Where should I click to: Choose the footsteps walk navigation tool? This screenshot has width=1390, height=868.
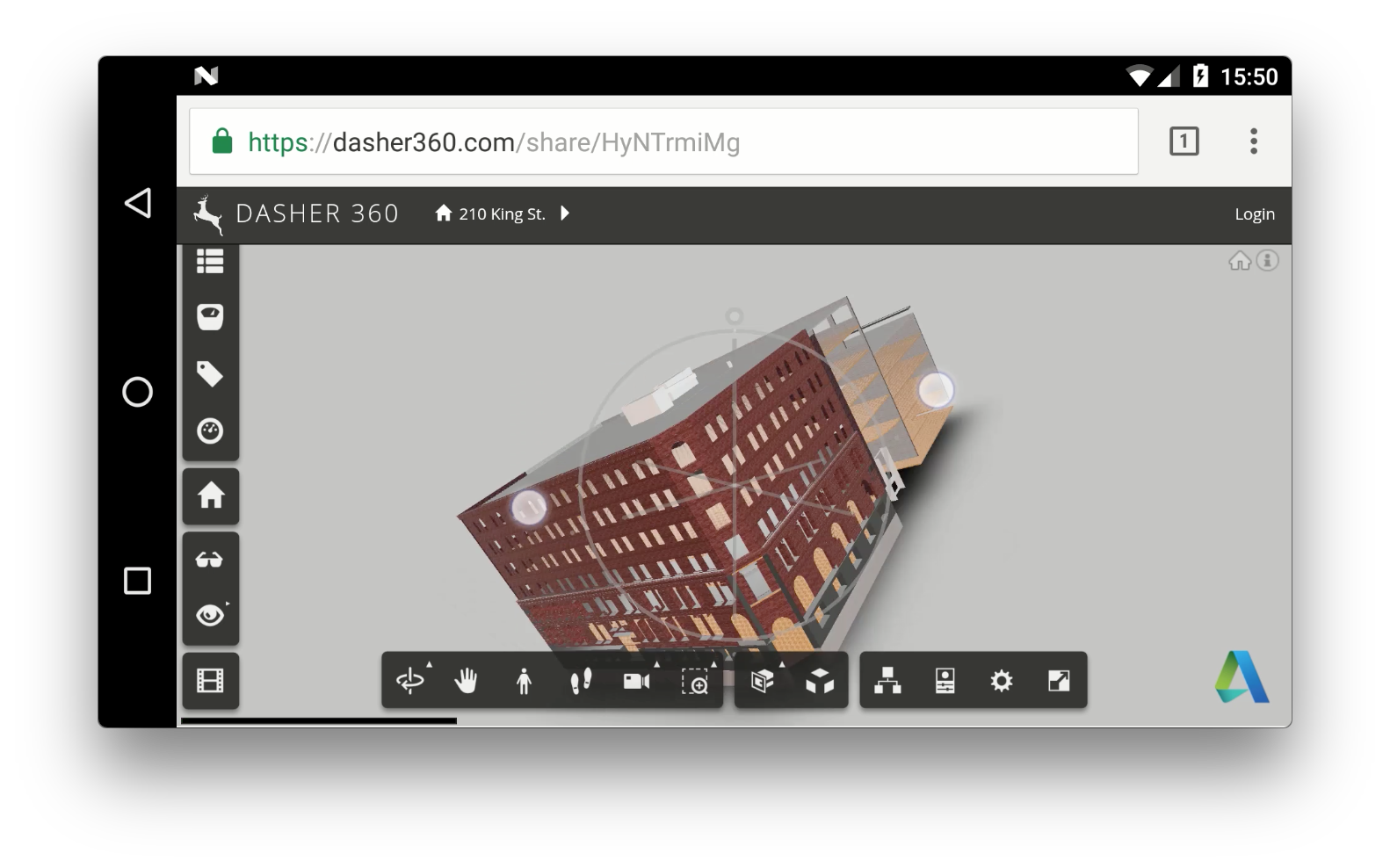[581, 681]
